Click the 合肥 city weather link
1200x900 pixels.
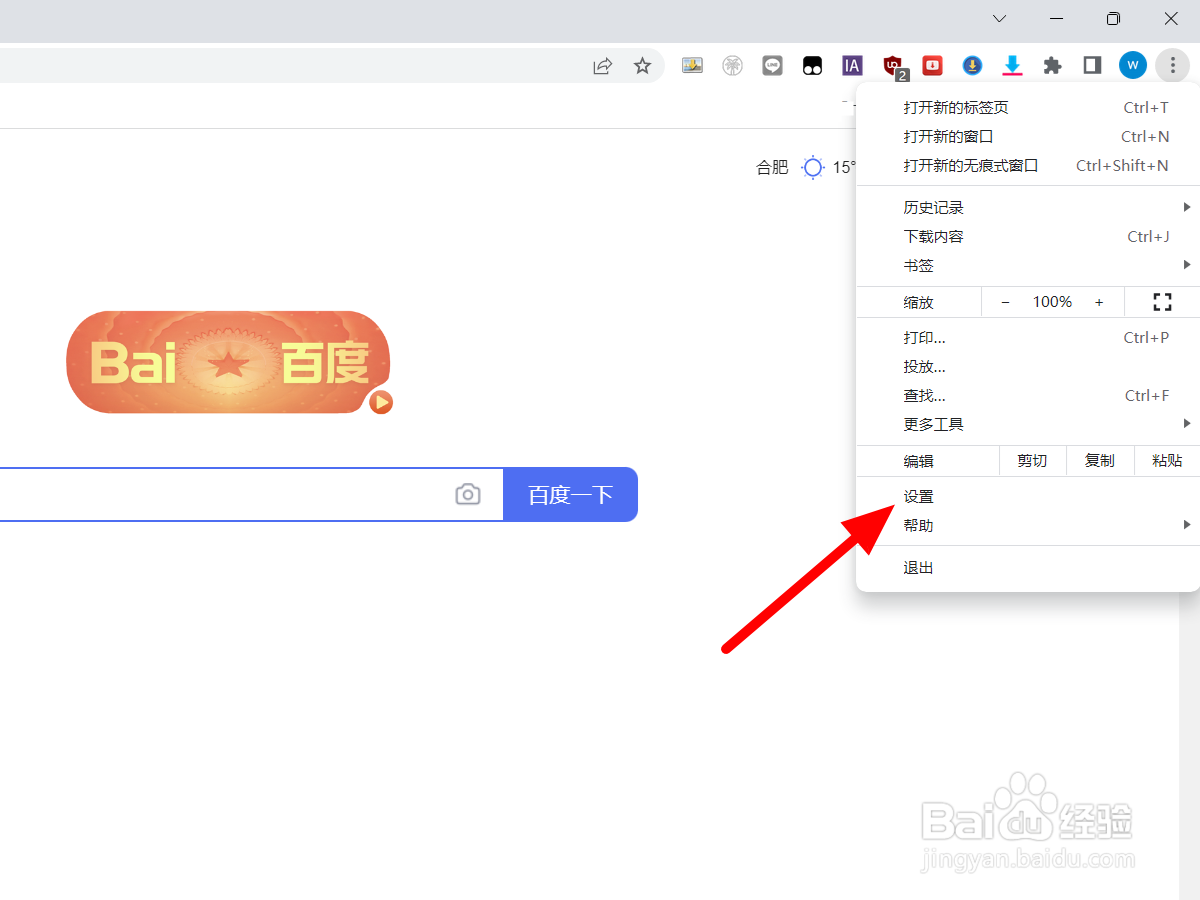tap(772, 167)
